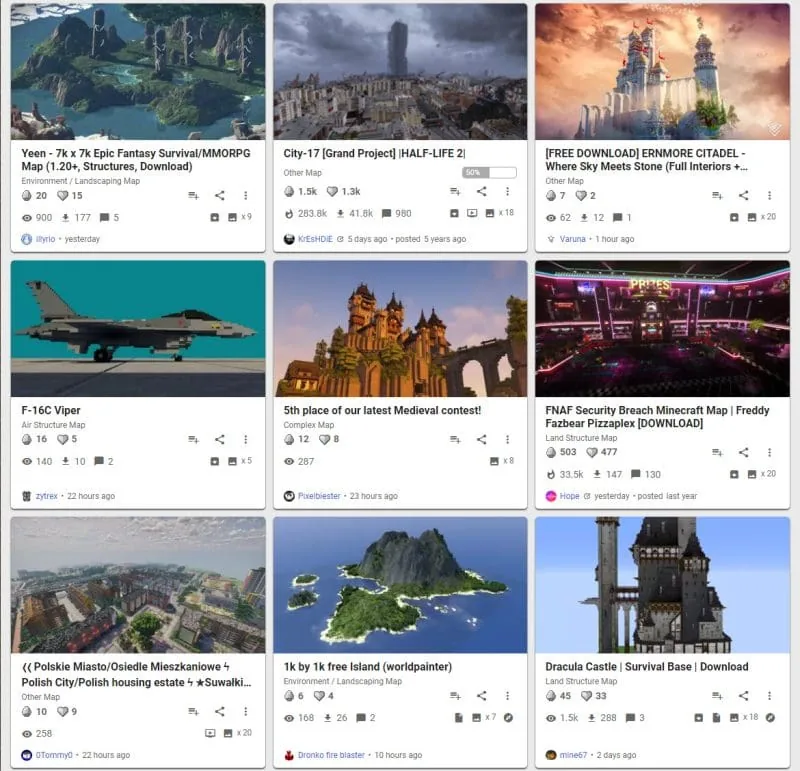Open the ERNMORE CITADEL castle thumbnail
The image size is (800, 771).
(x=662, y=71)
